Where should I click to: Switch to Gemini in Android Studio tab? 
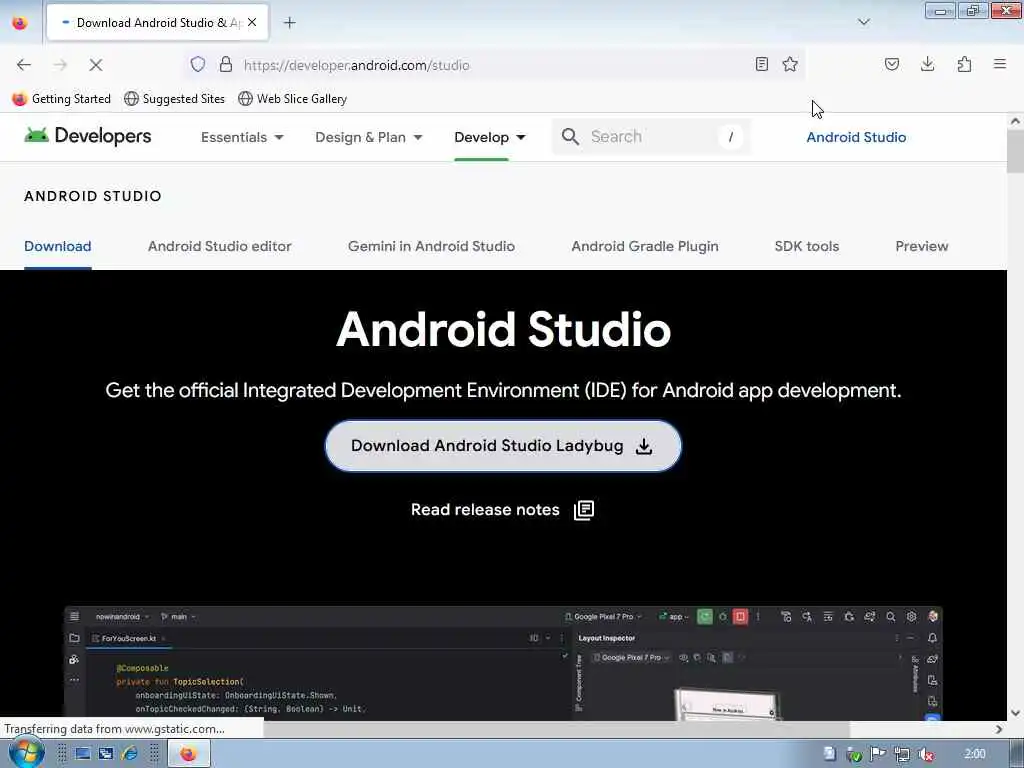(431, 246)
